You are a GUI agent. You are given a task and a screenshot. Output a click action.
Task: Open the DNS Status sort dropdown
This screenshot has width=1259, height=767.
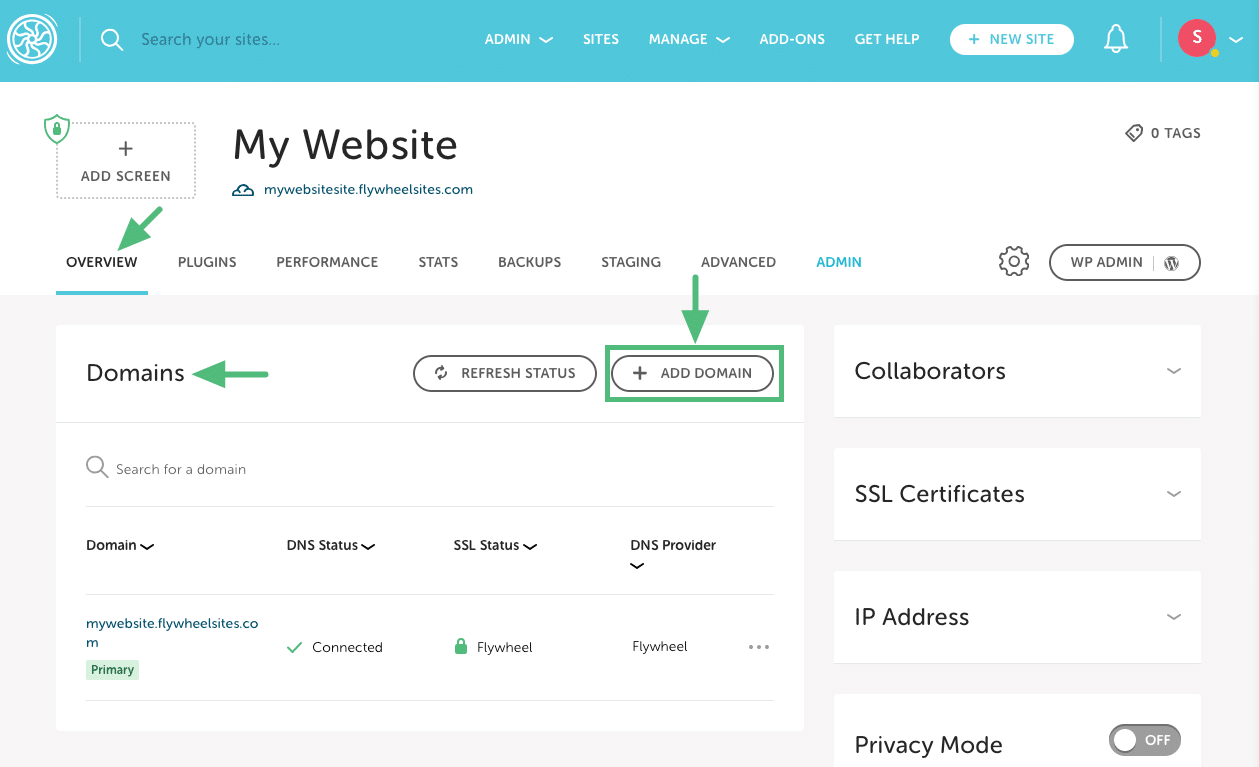pos(369,546)
